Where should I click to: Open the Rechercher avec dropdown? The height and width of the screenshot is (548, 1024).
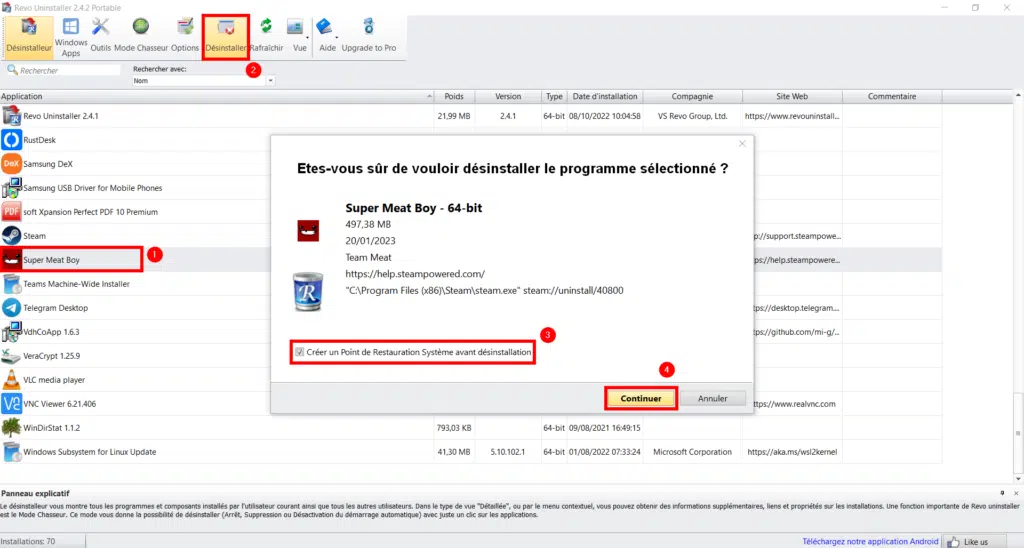click(270, 80)
